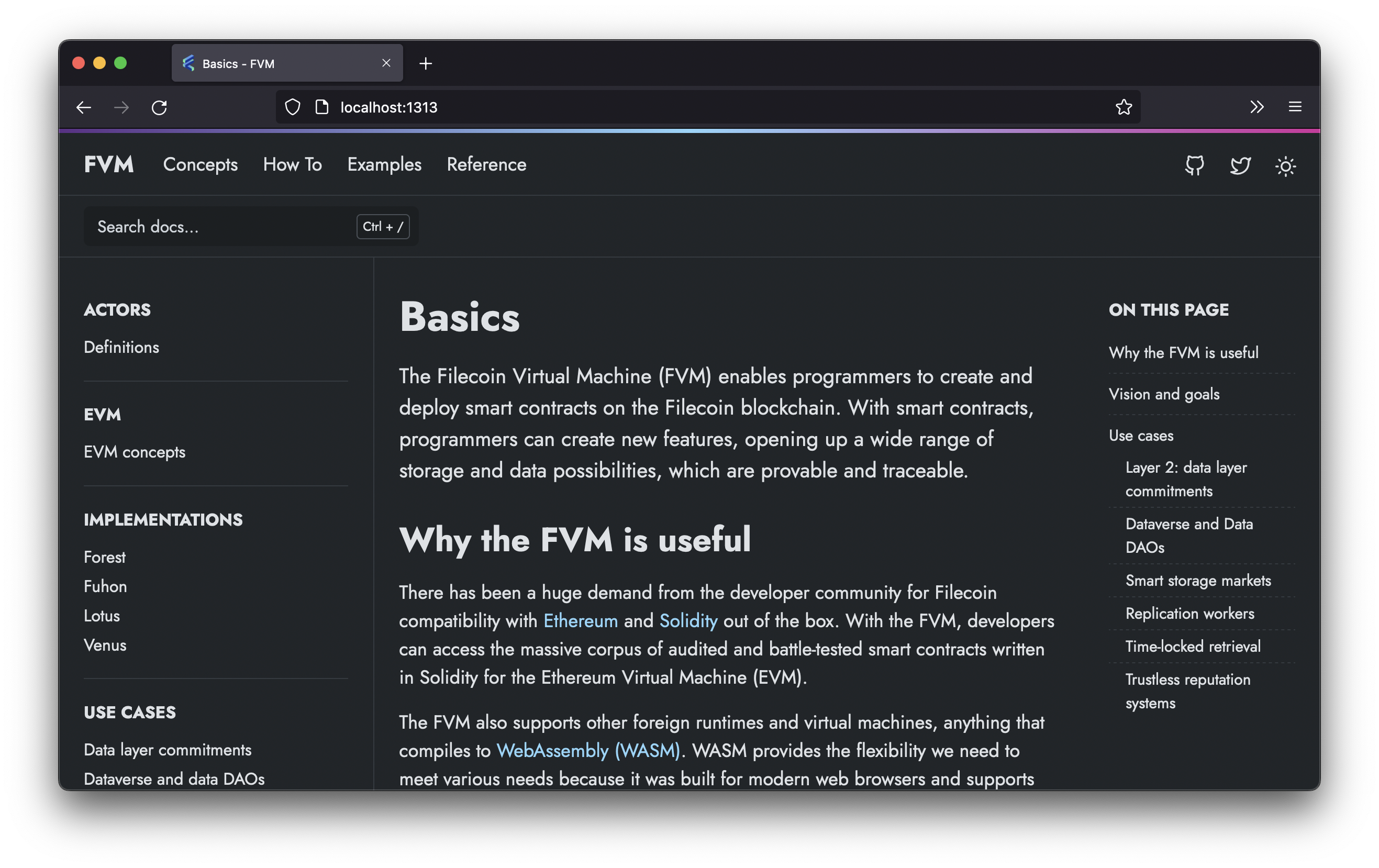The width and height of the screenshot is (1379, 868).
Task: Go back with the browser arrow
Action: click(84, 107)
